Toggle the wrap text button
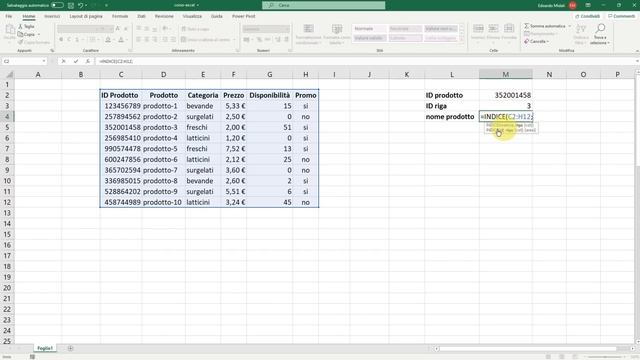 (x=195, y=29)
